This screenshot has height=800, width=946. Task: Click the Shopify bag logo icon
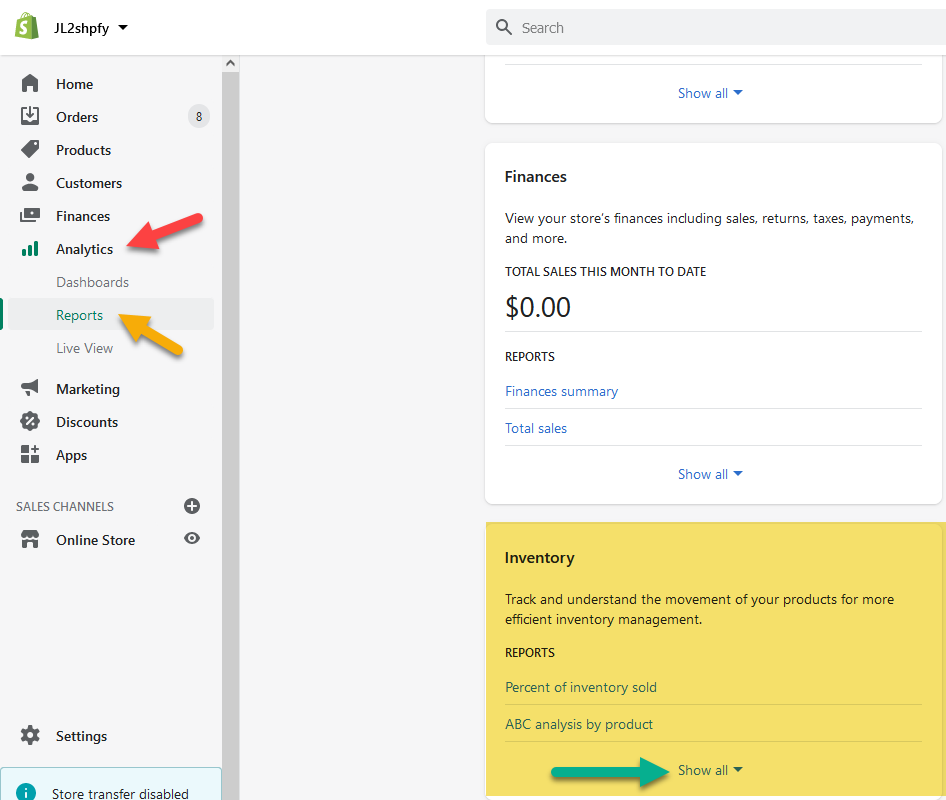click(x=27, y=27)
